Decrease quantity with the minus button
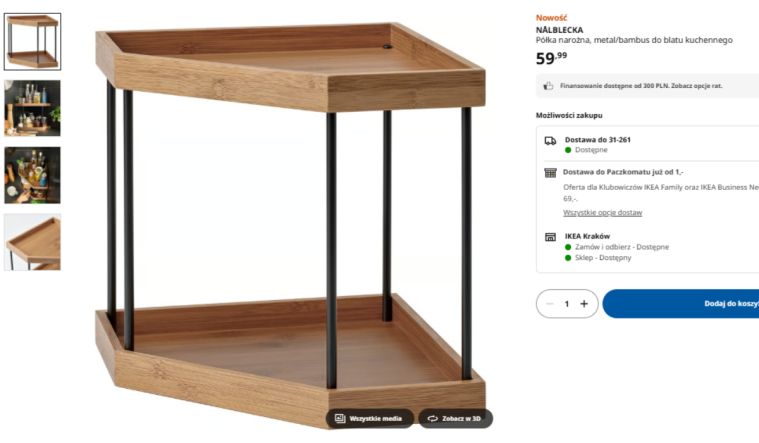Image resolution: width=759 pixels, height=443 pixels. (x=549, y=304)
